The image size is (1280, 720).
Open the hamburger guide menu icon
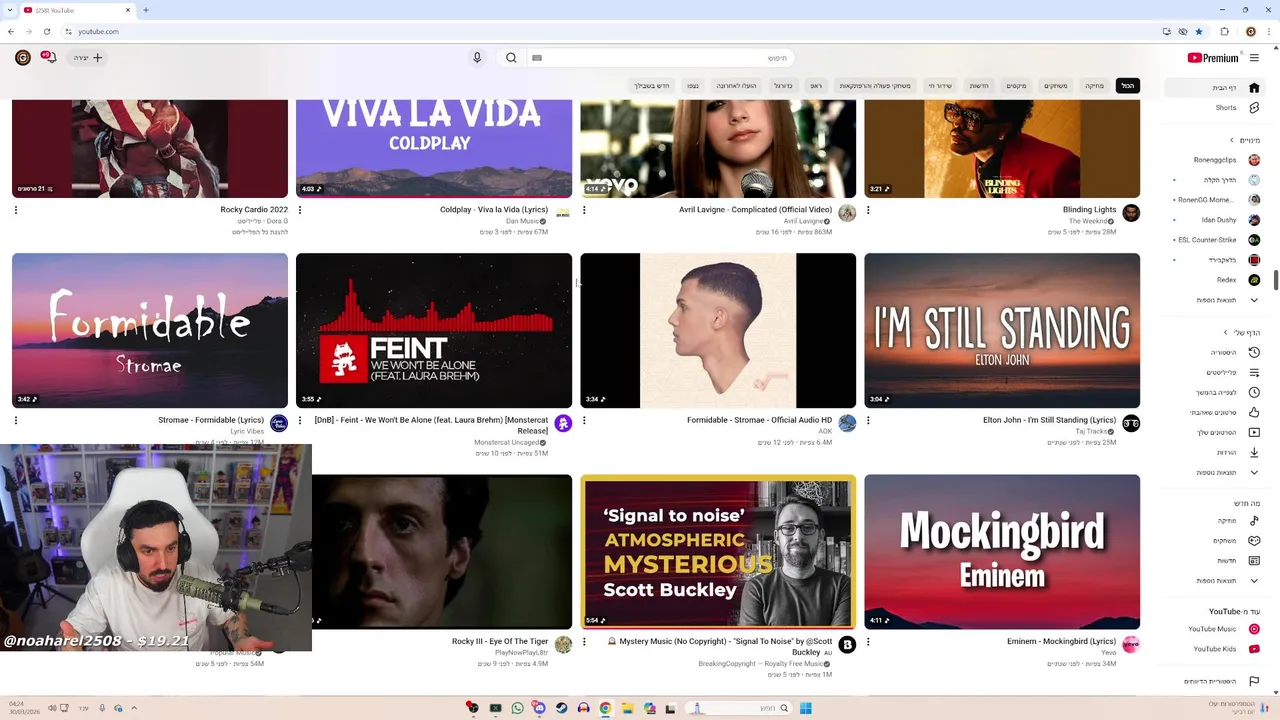(1254, 58)
